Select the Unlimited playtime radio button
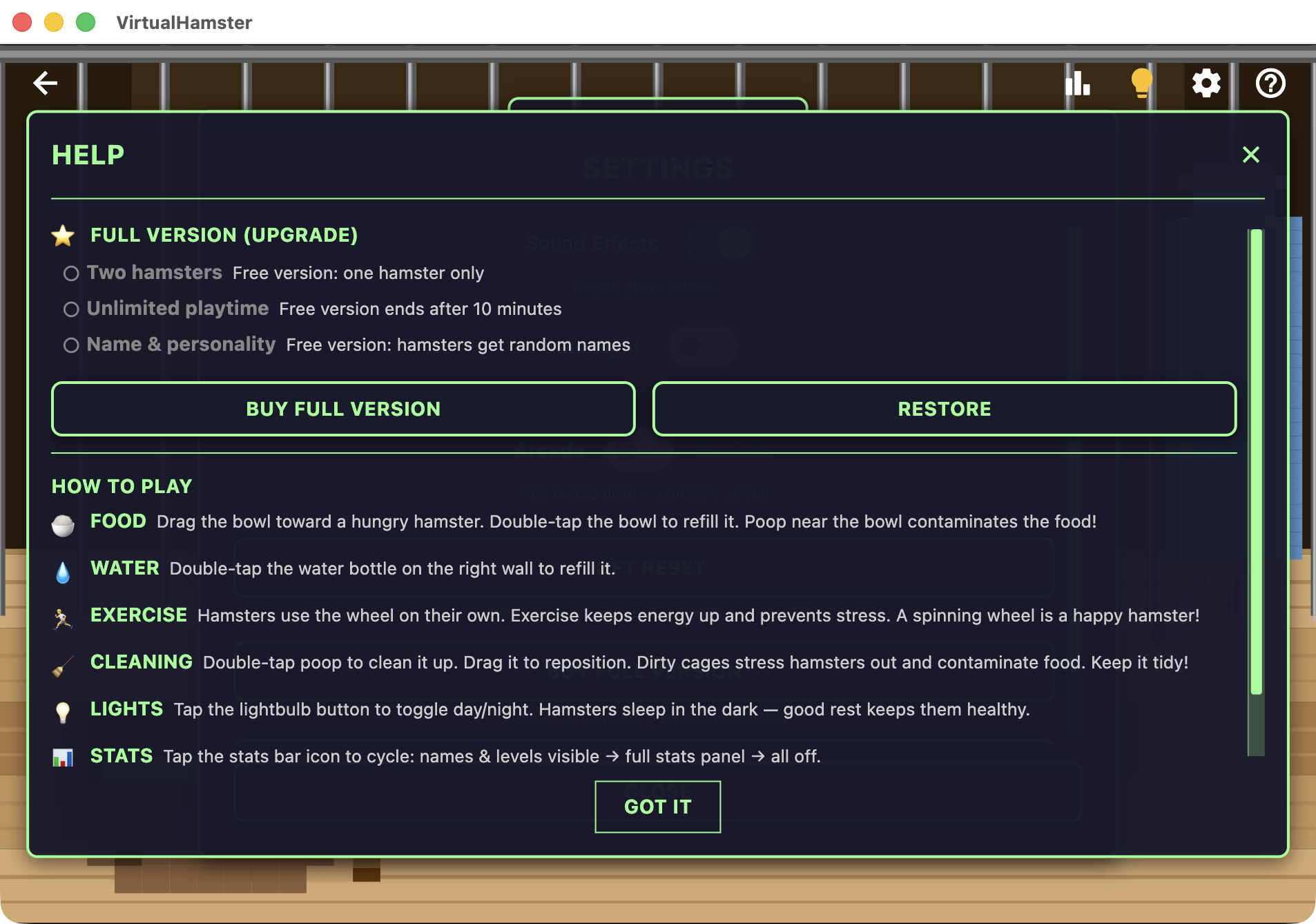 coord(72,309)
